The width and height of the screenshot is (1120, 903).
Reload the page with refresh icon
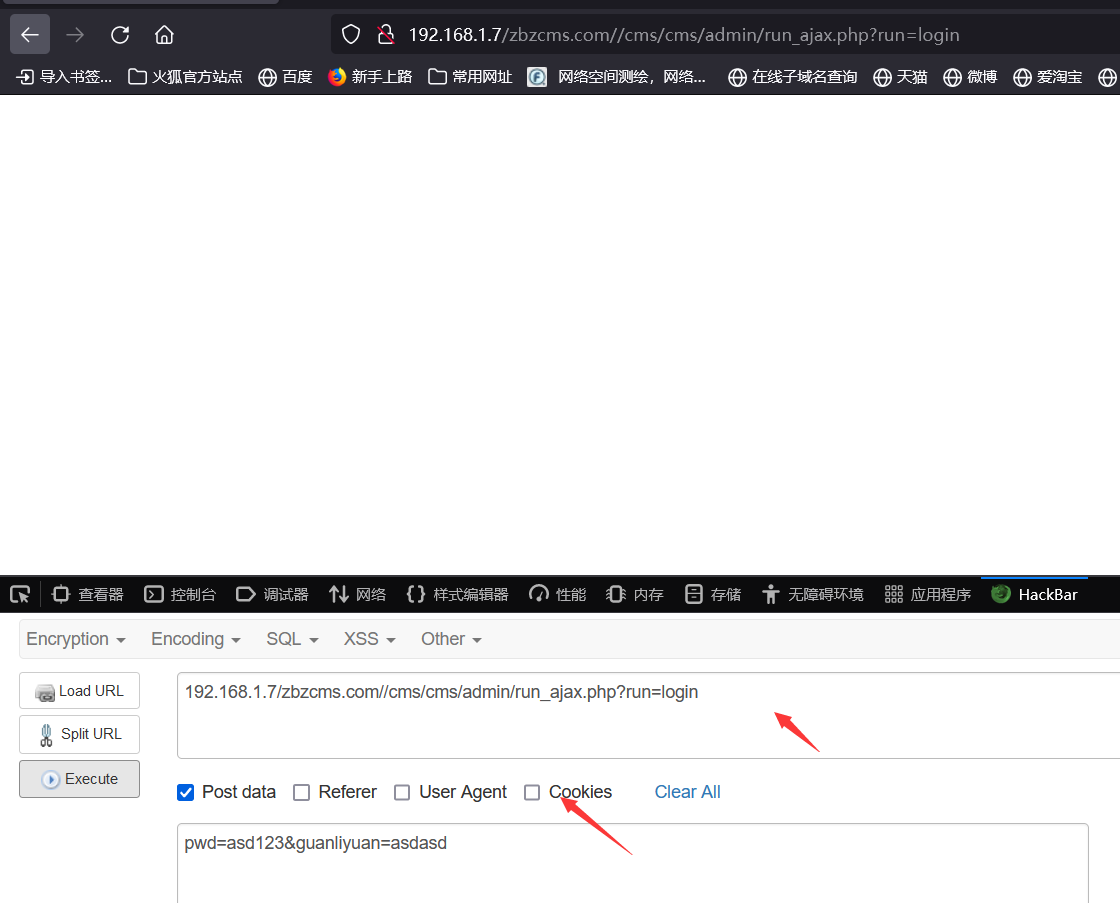[x=120, y=35]
